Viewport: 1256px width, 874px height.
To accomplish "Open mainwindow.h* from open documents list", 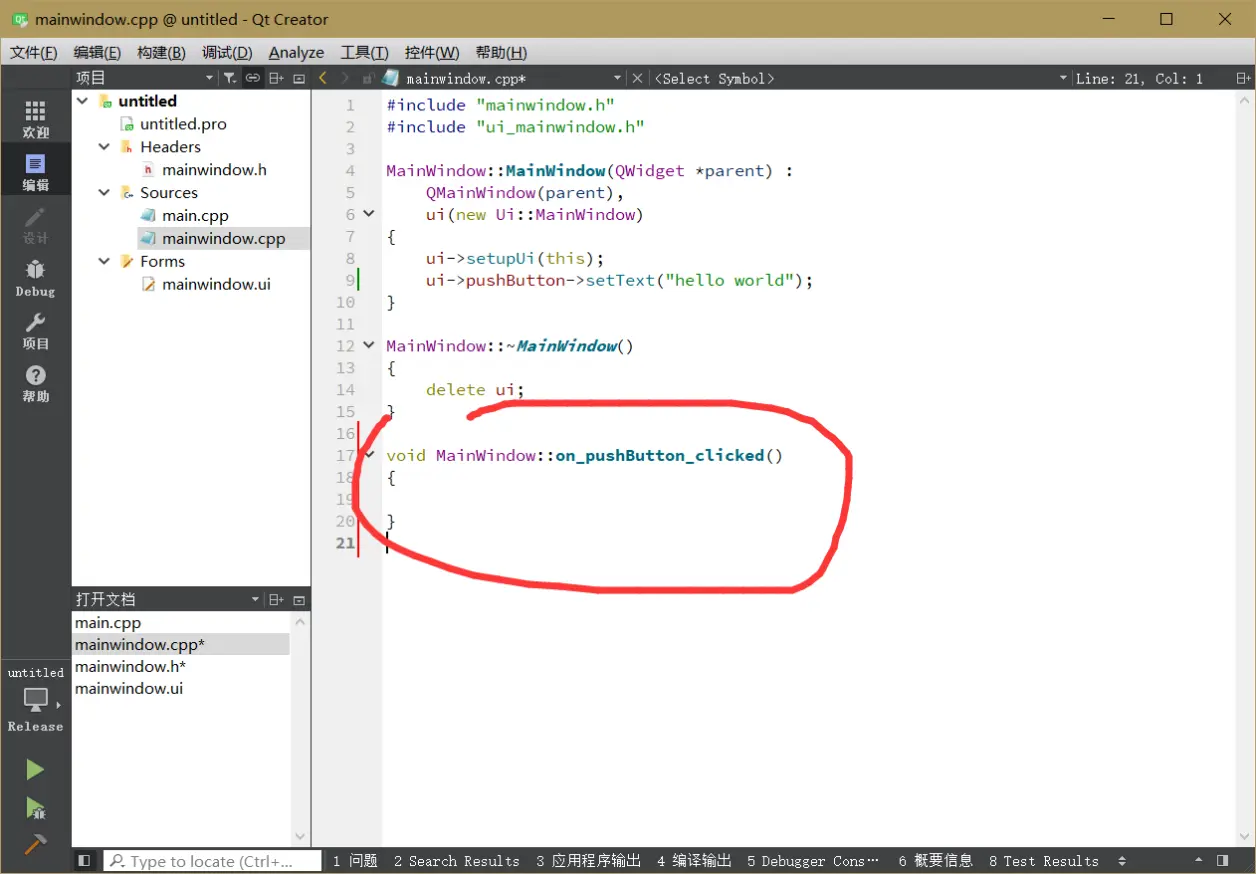I will click(x=130, y=667).
